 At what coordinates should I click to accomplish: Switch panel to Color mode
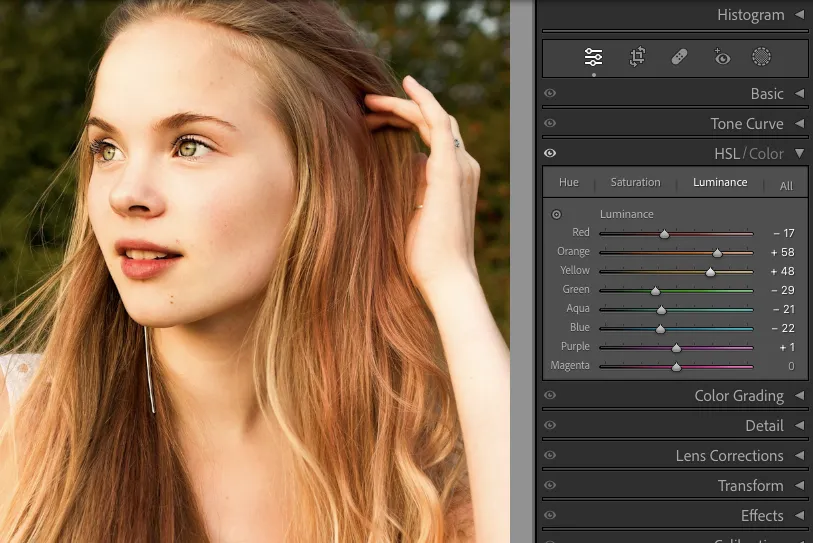[767, 153]
